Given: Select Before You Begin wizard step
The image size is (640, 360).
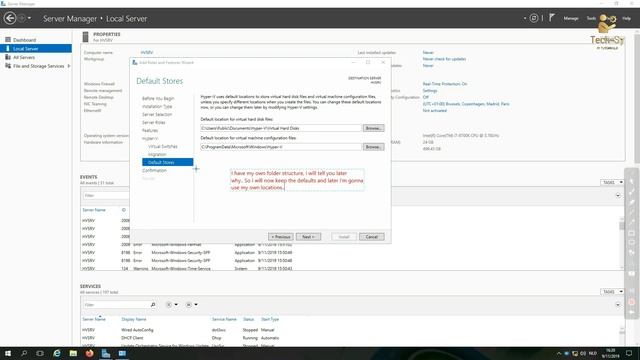Looking at the screenshot, I should tap(158, 98).
